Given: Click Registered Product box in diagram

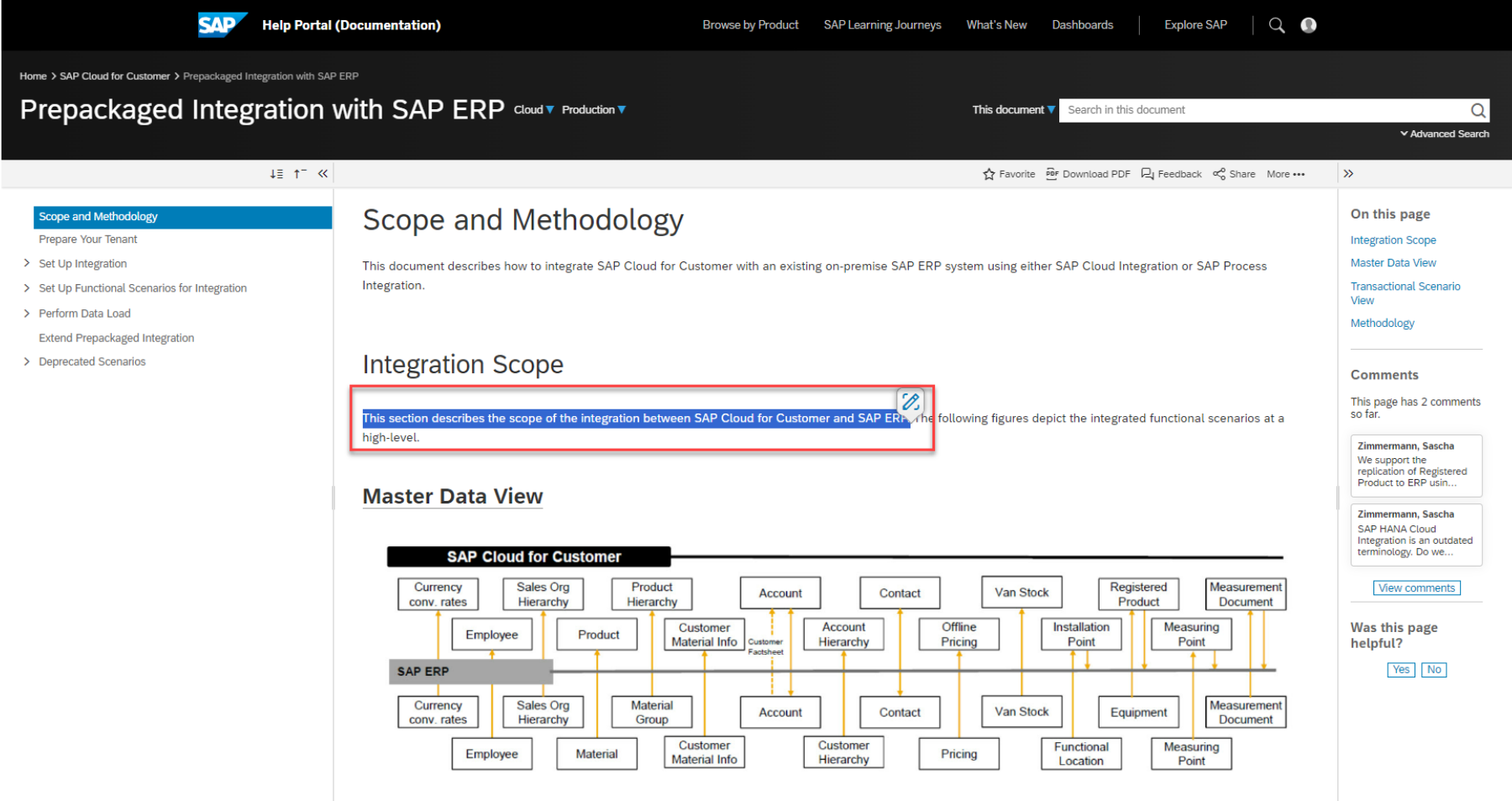Looking at the screenshot, I should pos(1138,594).
